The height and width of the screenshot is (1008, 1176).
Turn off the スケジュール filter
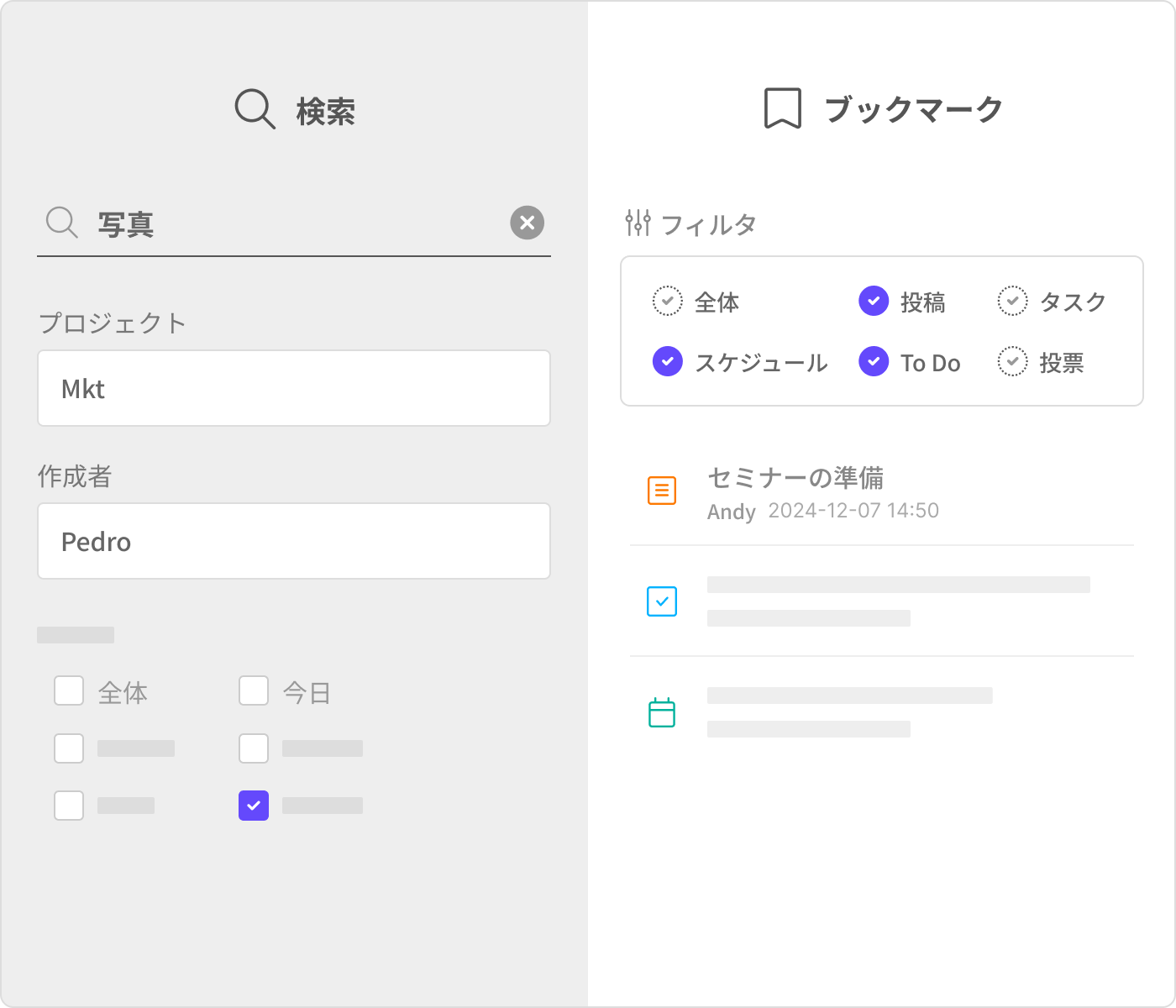(x=668, y=362)
